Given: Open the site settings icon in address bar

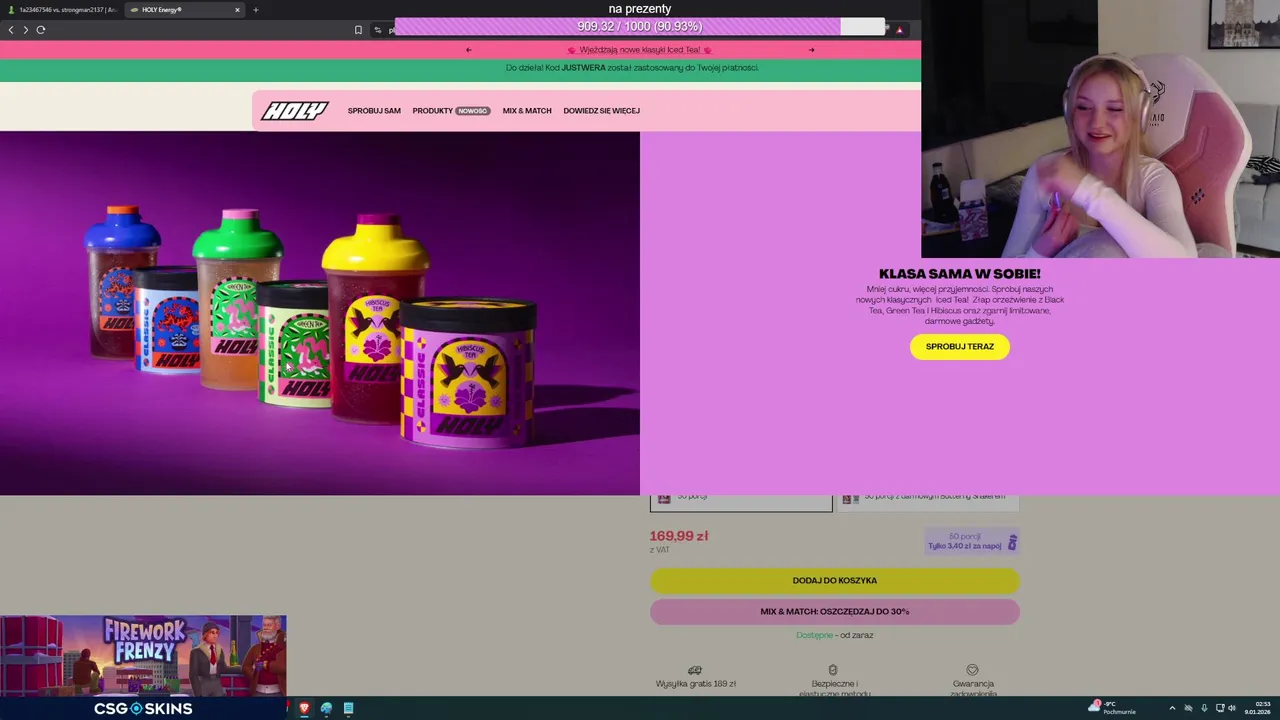Looking at the screenshot, I should [378, 30].
